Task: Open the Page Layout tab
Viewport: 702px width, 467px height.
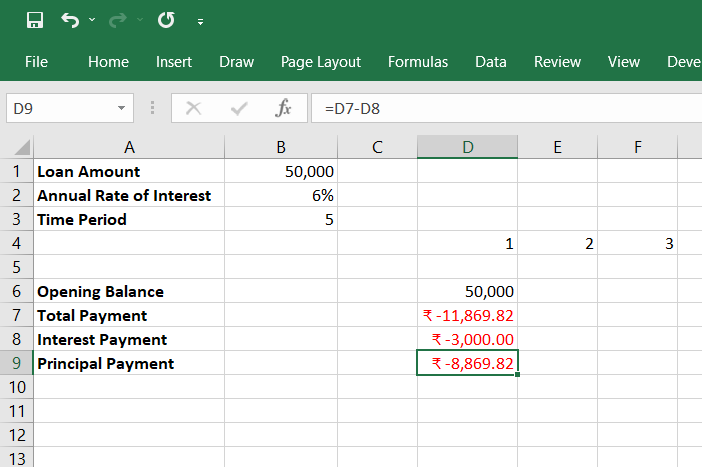Action: (x=321, y=62)
